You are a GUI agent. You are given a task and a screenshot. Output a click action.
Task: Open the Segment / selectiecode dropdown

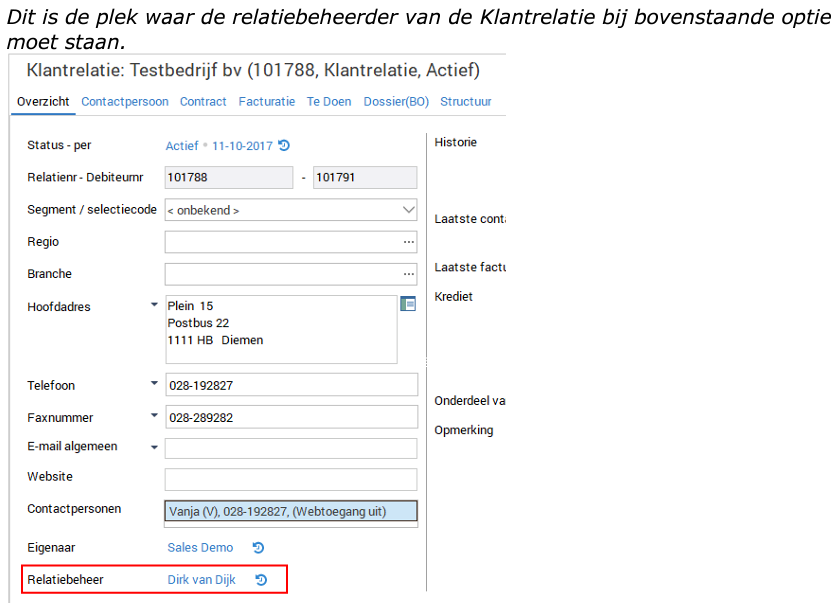pos(409,209)
